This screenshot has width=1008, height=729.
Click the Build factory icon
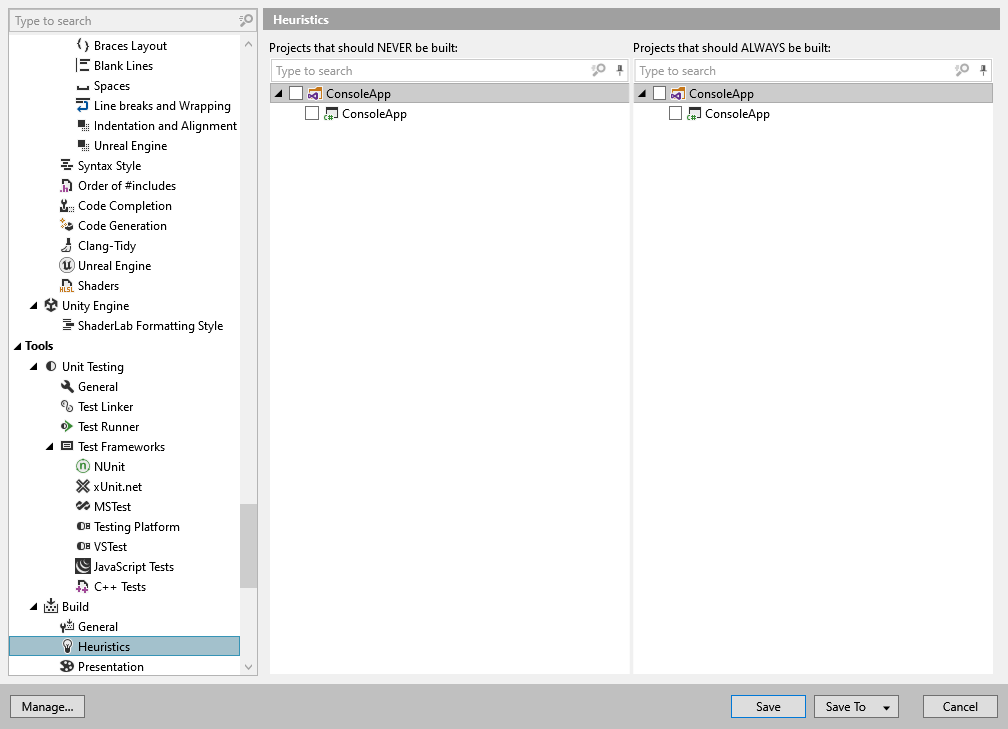(51, 606)
